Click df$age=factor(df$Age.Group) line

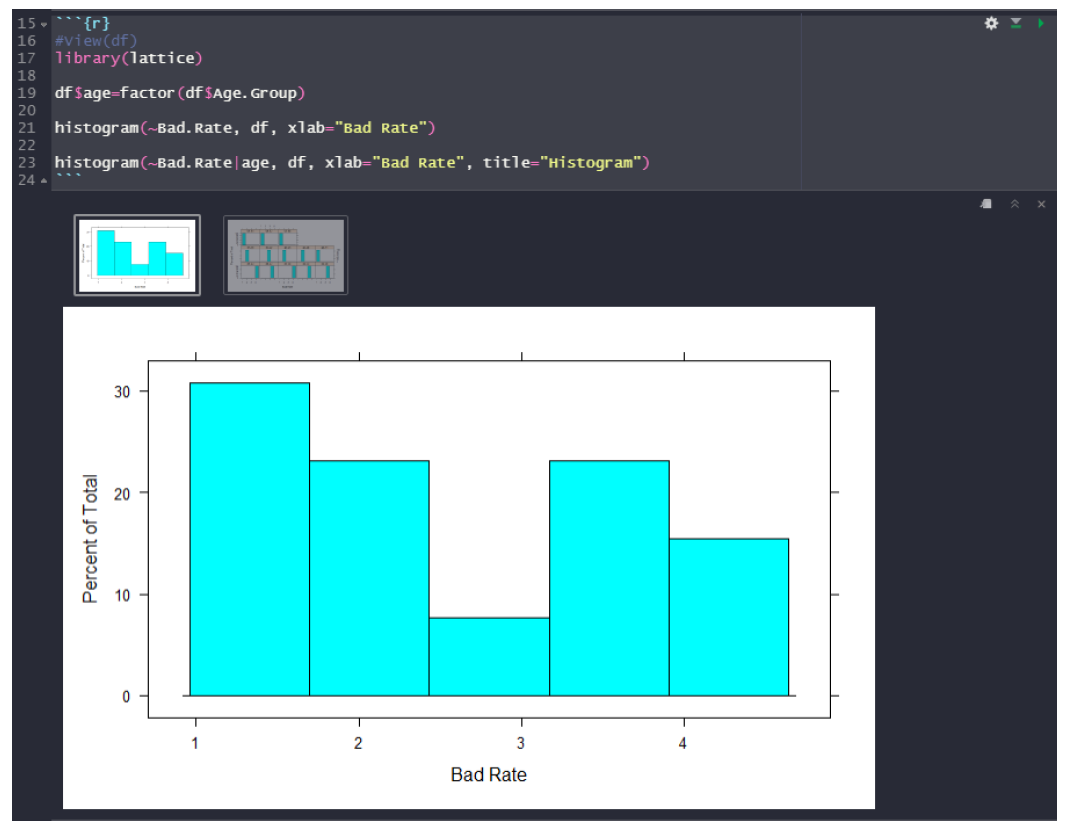tap(180, 93)
